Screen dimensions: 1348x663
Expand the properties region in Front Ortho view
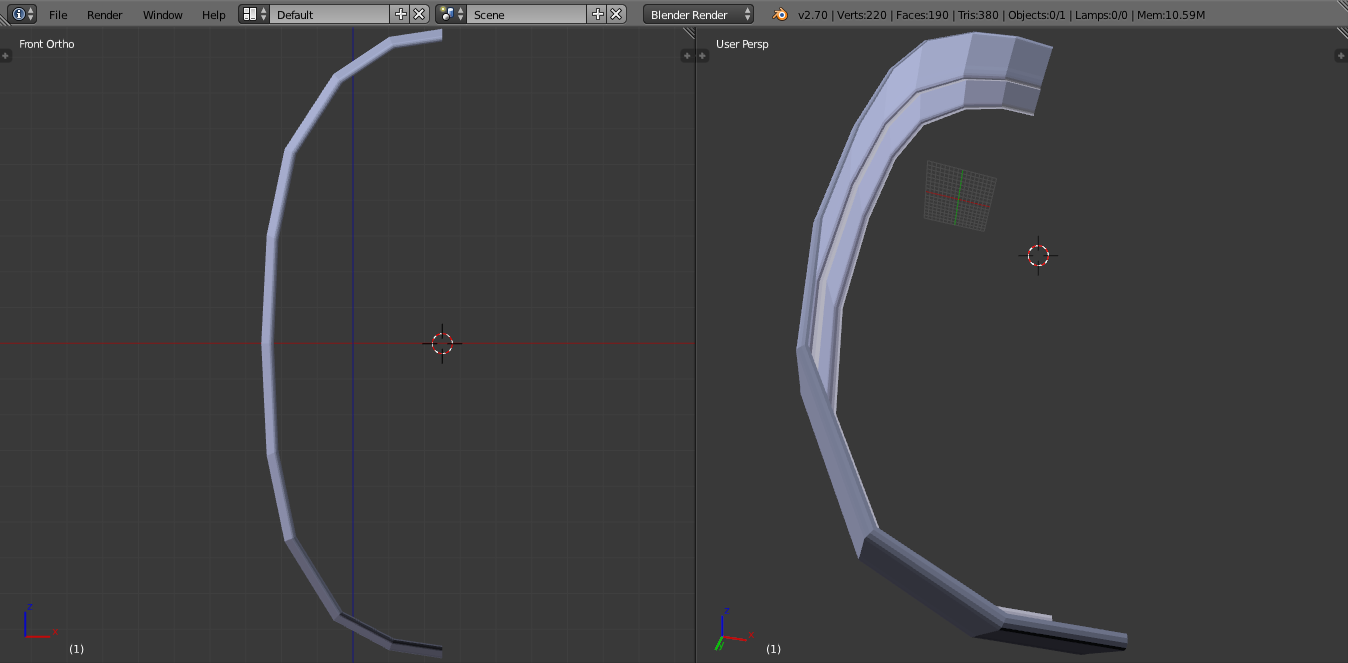pyautogui.click(x=687, y=56)
